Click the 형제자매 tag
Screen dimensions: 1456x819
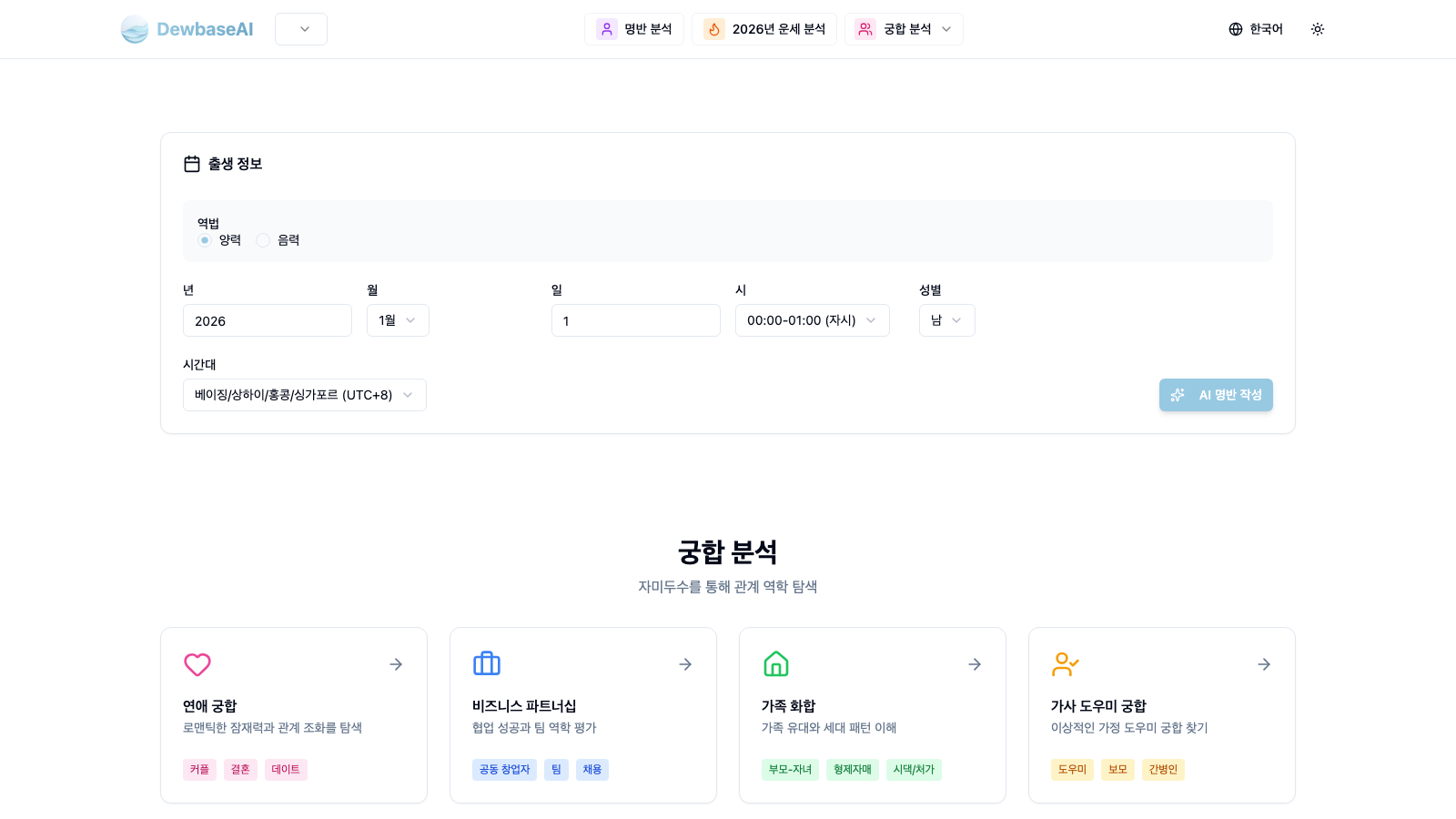point(853,770)
